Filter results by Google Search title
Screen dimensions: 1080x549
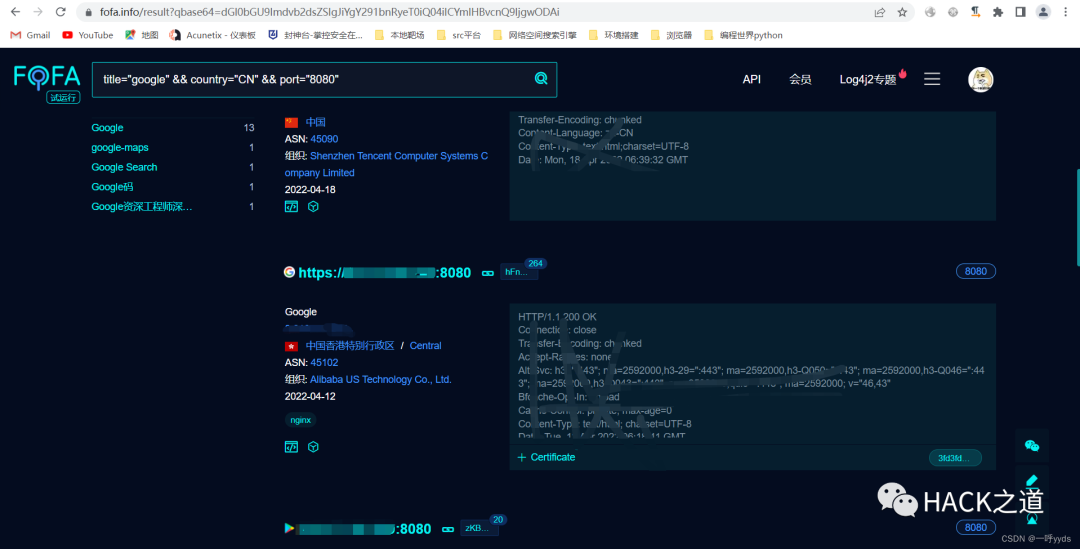tap(124, 167)
